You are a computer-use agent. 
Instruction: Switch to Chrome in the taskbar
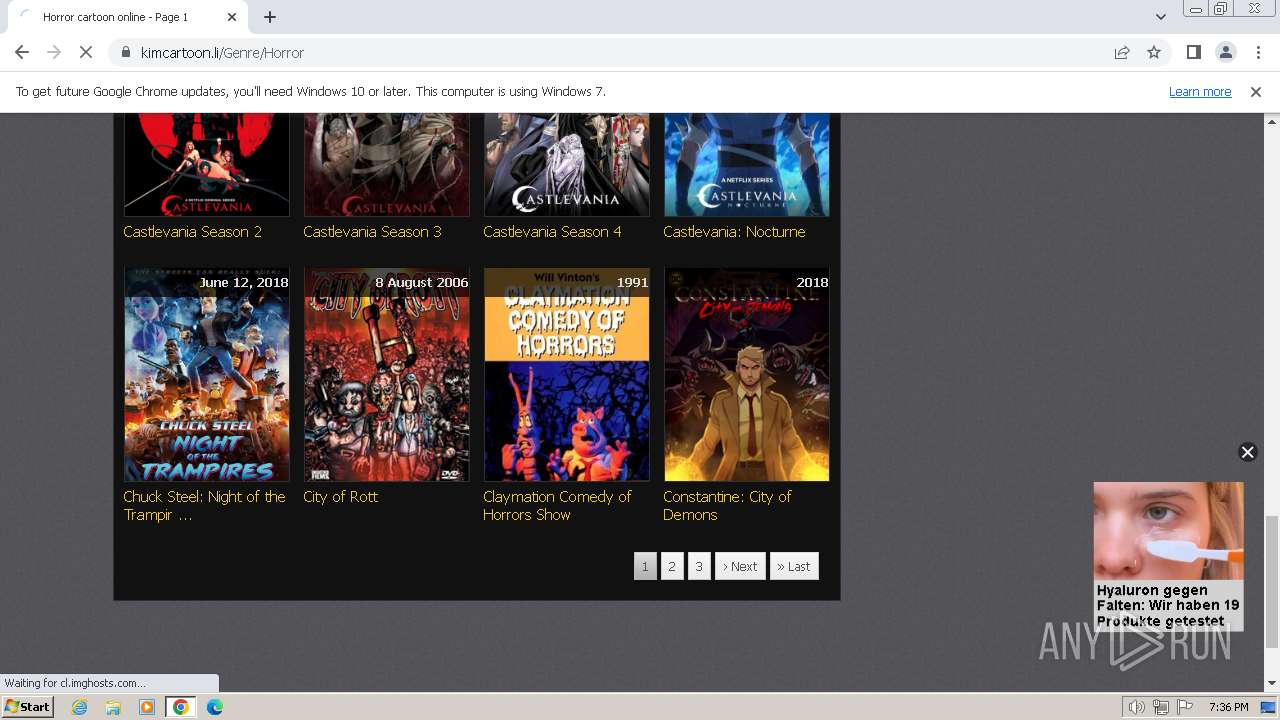pos(181,707)
